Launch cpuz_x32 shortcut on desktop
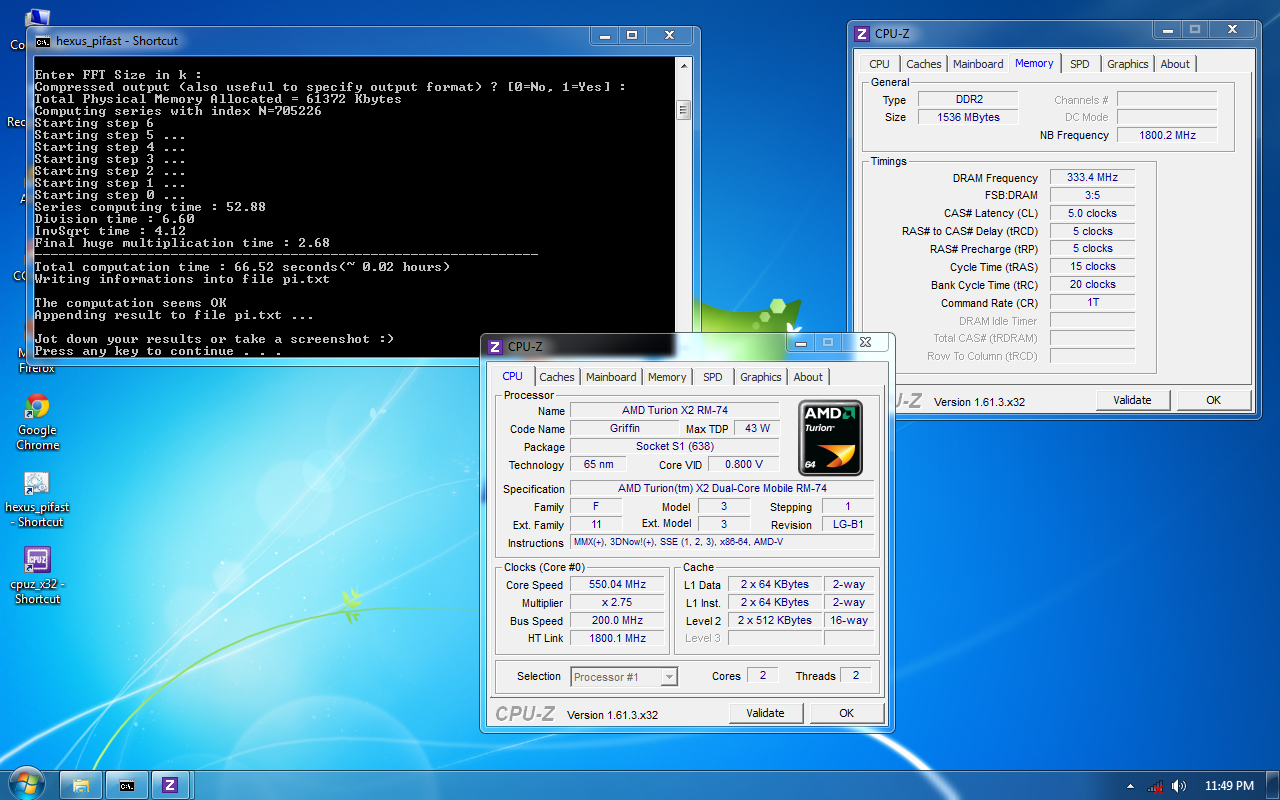 [x=38, y=576]
